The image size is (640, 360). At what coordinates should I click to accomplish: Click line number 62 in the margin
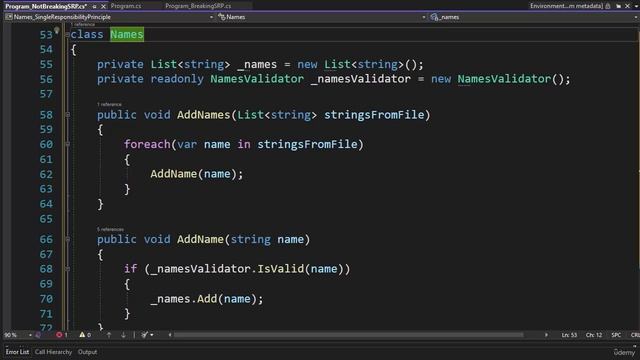(46, 174)
